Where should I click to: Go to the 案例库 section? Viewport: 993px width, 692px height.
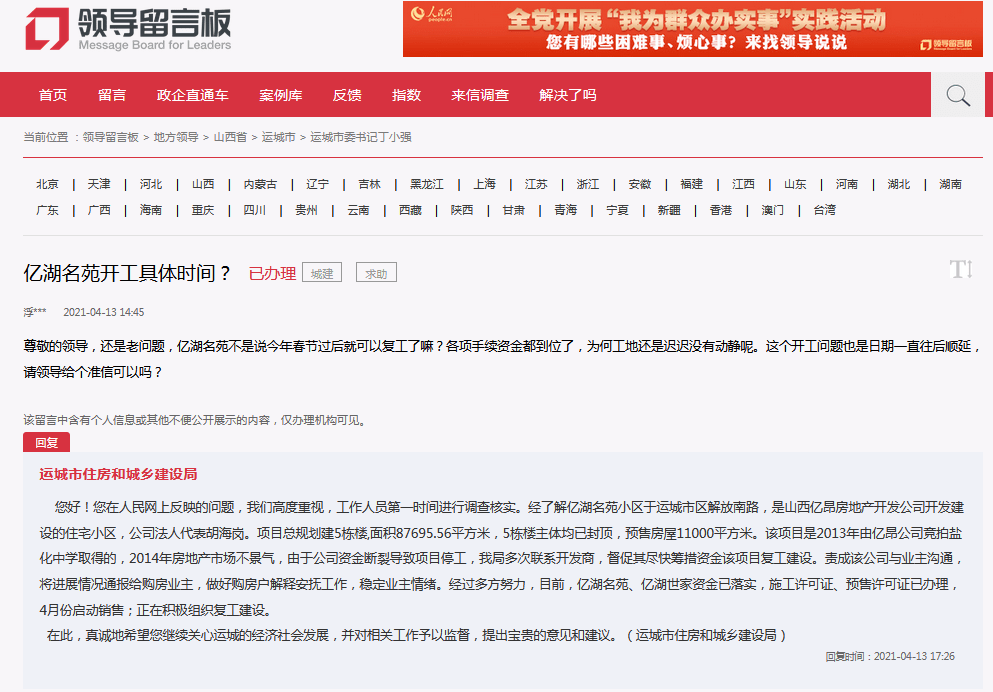click(x=280, y=94)
